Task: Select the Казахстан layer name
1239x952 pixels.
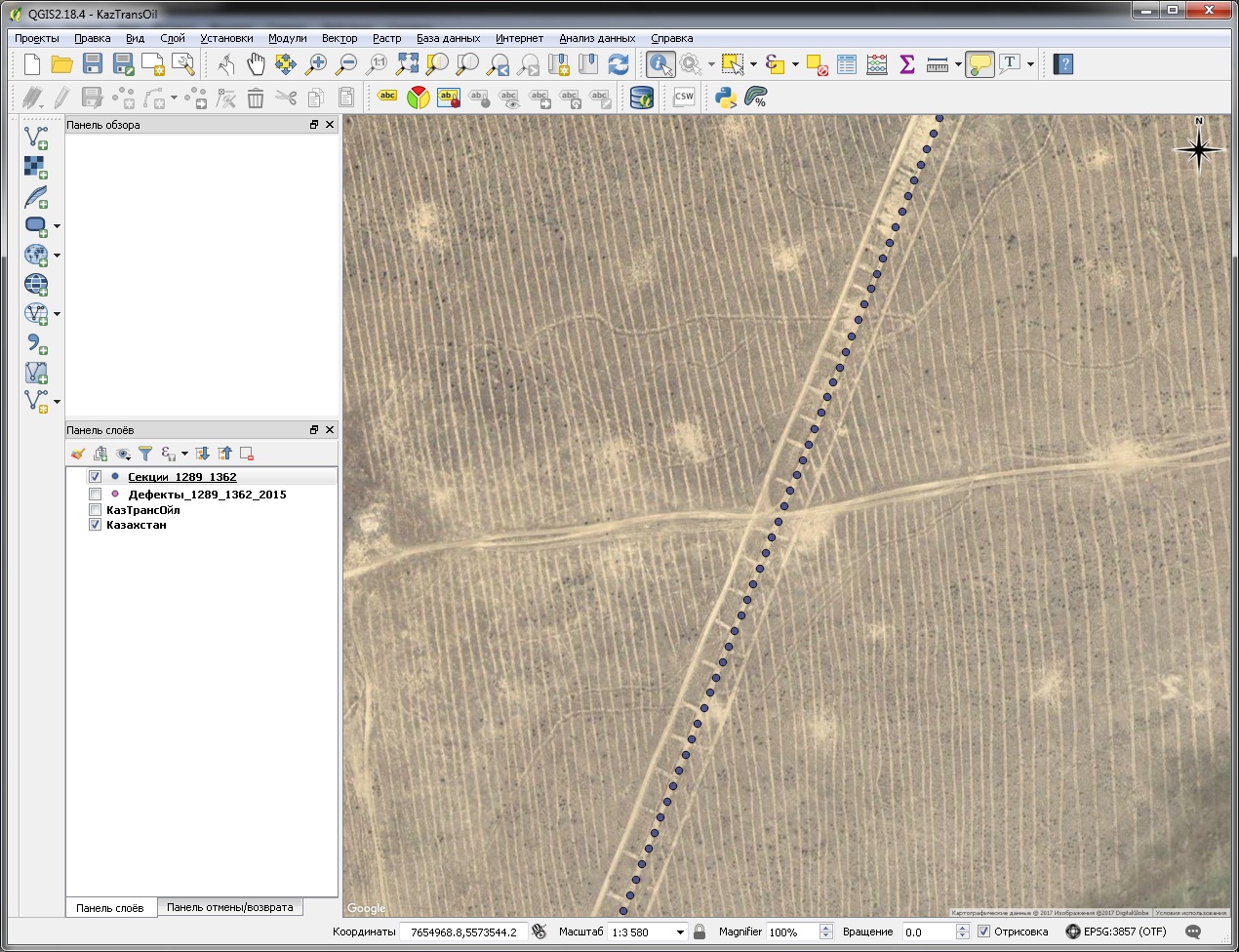Action: click(137, 525)
